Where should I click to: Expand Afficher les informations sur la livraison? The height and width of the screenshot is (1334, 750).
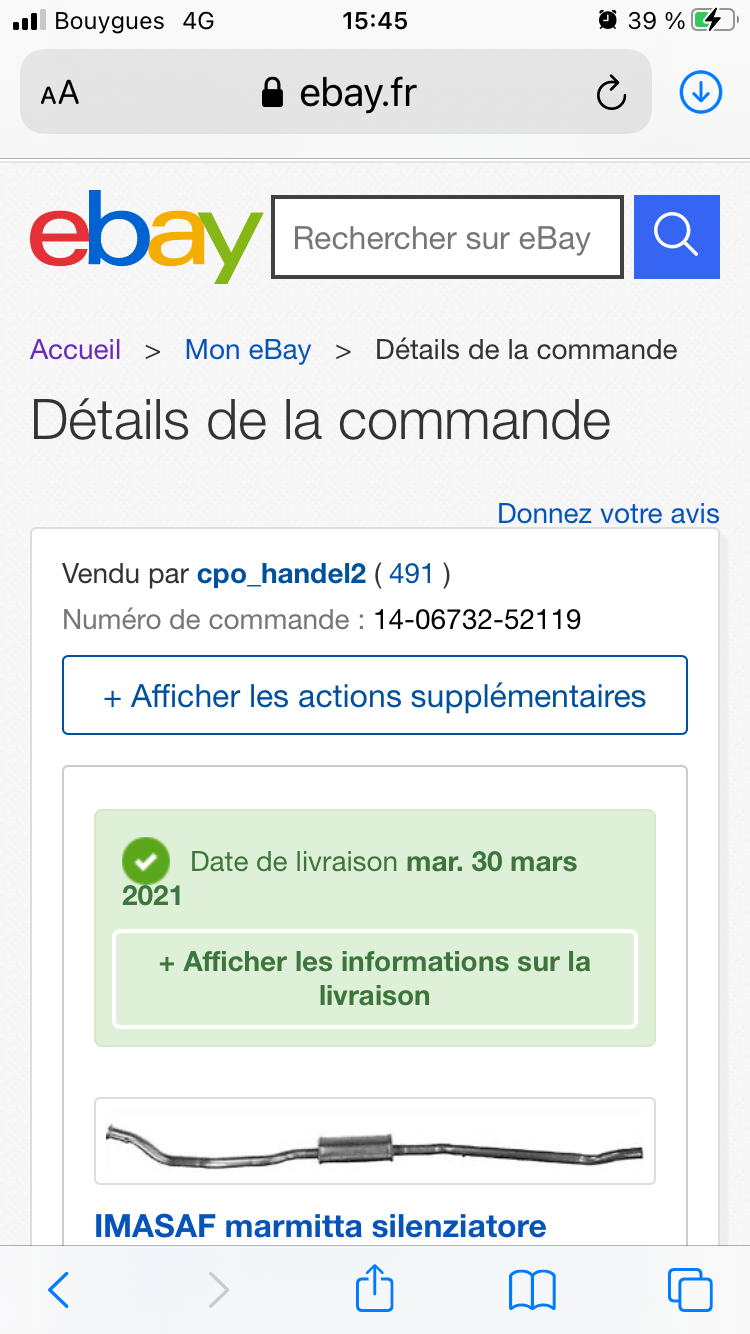(x=375, y=979)
